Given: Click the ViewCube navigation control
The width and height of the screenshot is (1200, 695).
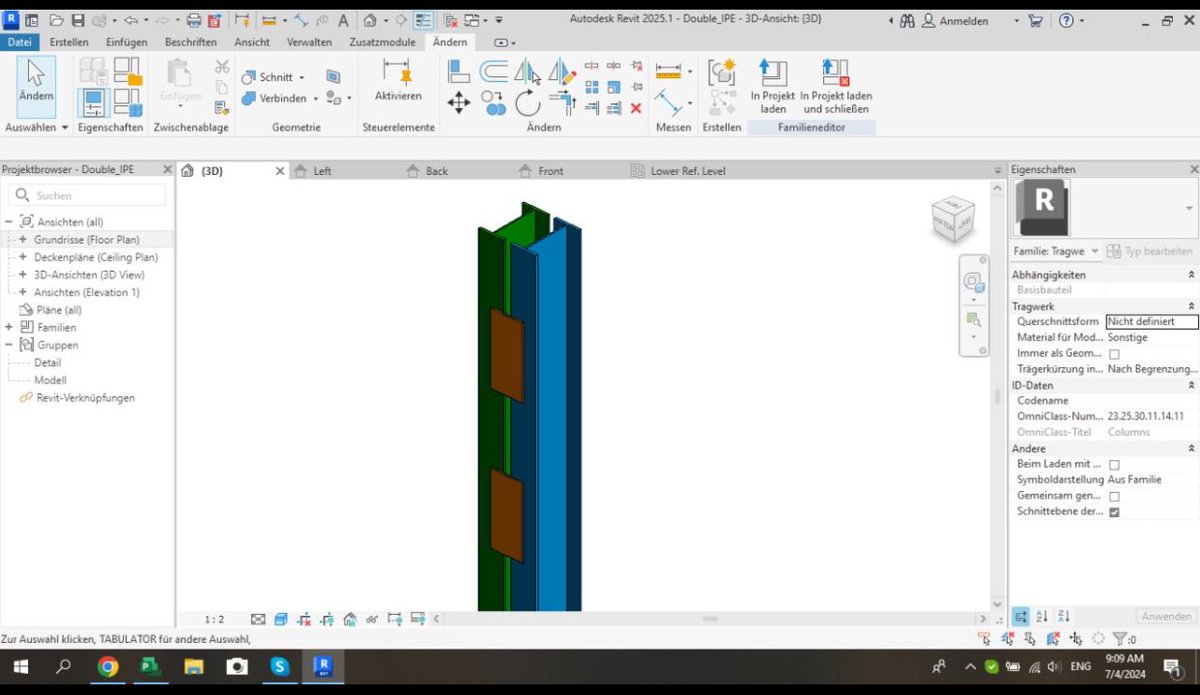Looking at the screenshot, I should [x=952, y=218].
